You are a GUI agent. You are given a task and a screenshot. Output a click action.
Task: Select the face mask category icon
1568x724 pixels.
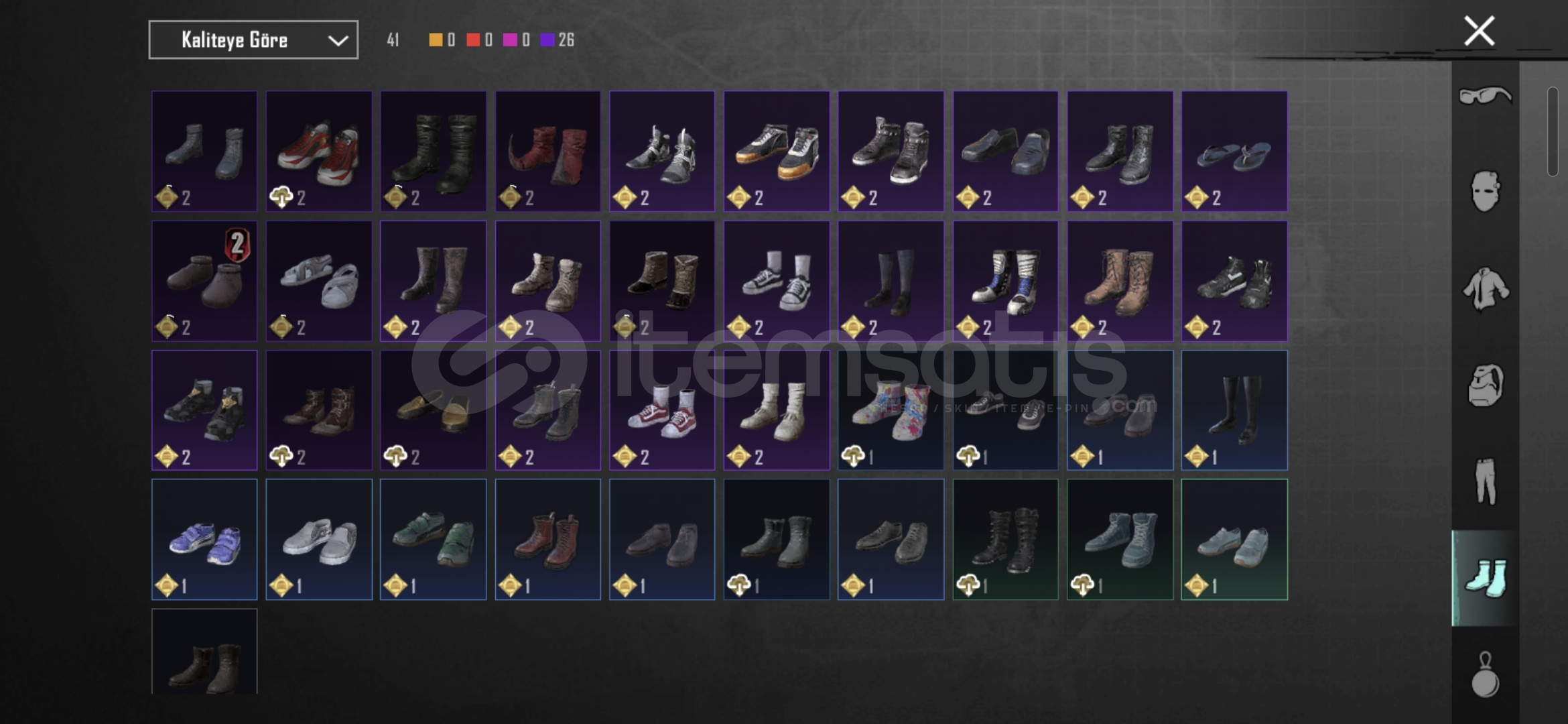pos(1485,192)
